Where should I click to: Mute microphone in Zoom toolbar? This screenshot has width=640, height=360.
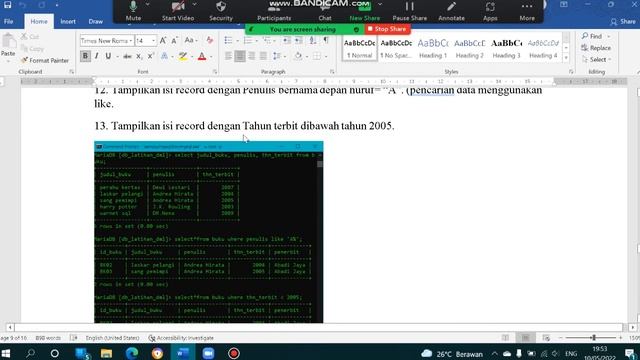pyautogui.click(x=133, y=11)
